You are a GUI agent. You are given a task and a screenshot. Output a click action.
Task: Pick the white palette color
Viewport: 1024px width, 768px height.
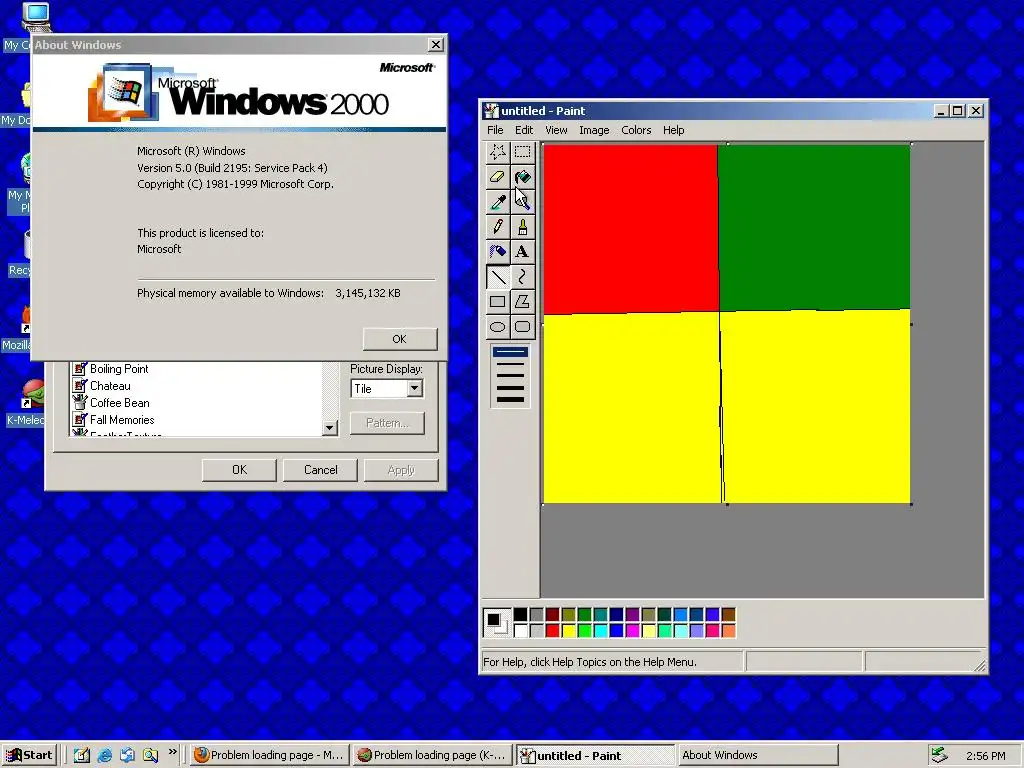pos(520,630)
